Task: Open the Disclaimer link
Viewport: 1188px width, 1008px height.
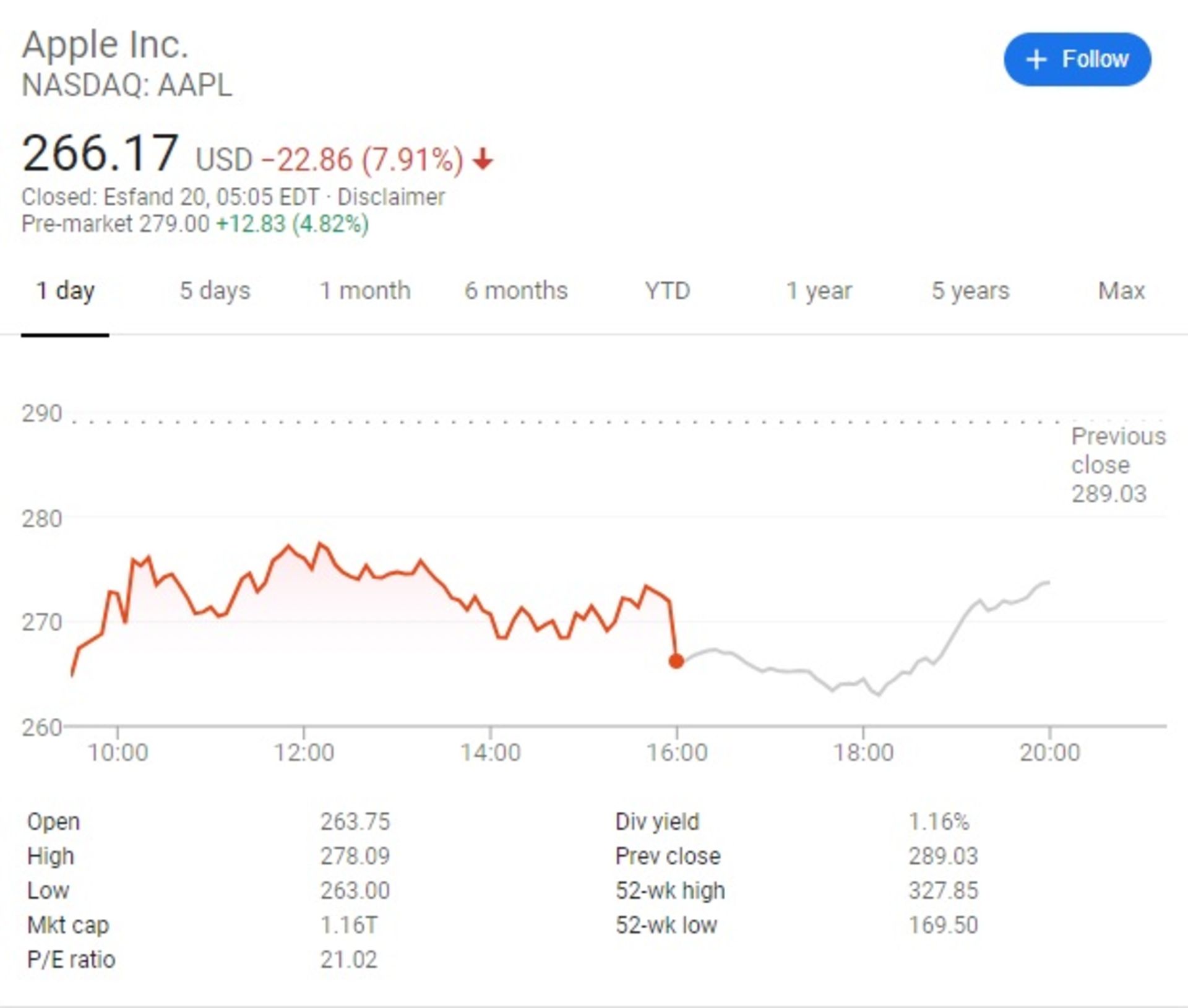Action: point(391,197)
